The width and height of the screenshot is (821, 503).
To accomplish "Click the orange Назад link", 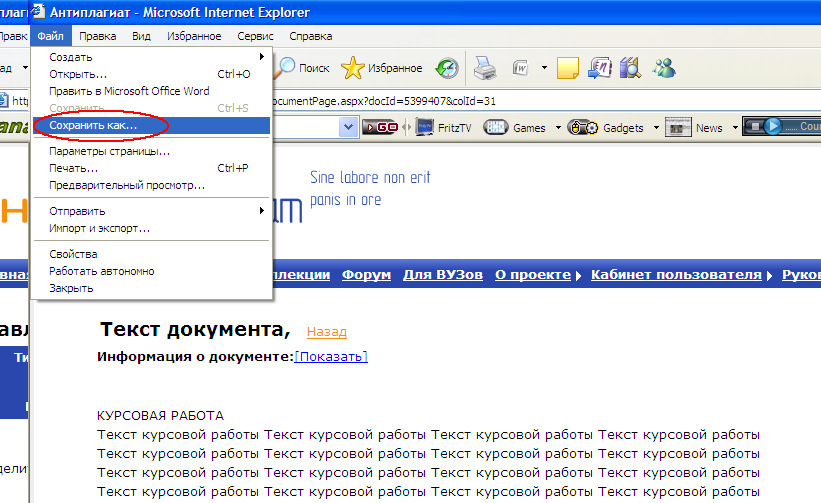I will click(327, 332).
